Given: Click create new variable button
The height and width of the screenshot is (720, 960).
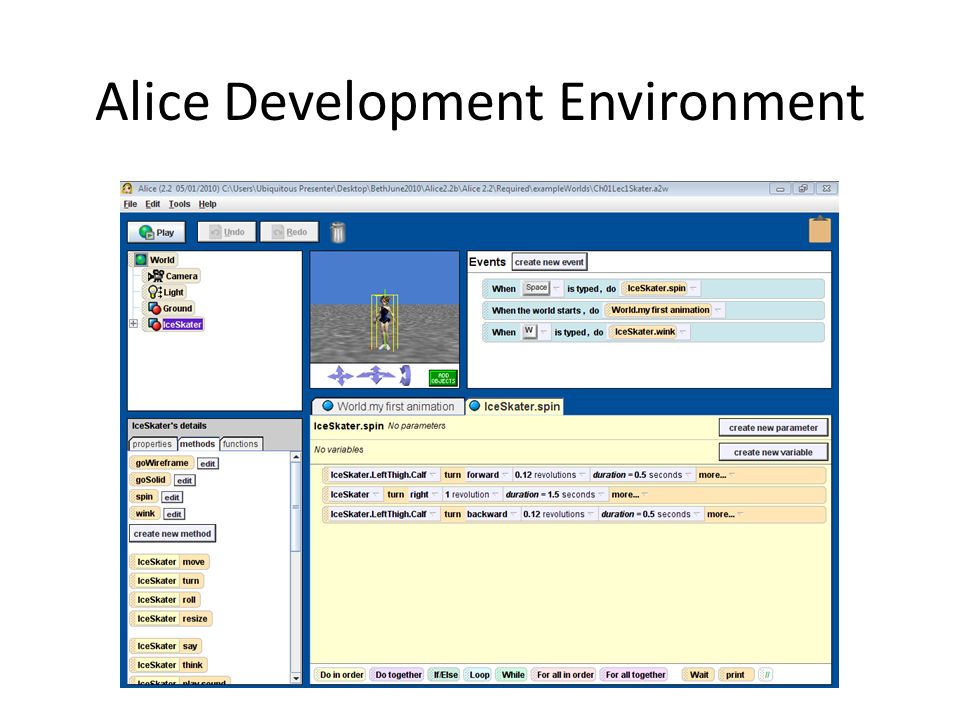Looking at the screenshot, I should (x=773, y=452).
